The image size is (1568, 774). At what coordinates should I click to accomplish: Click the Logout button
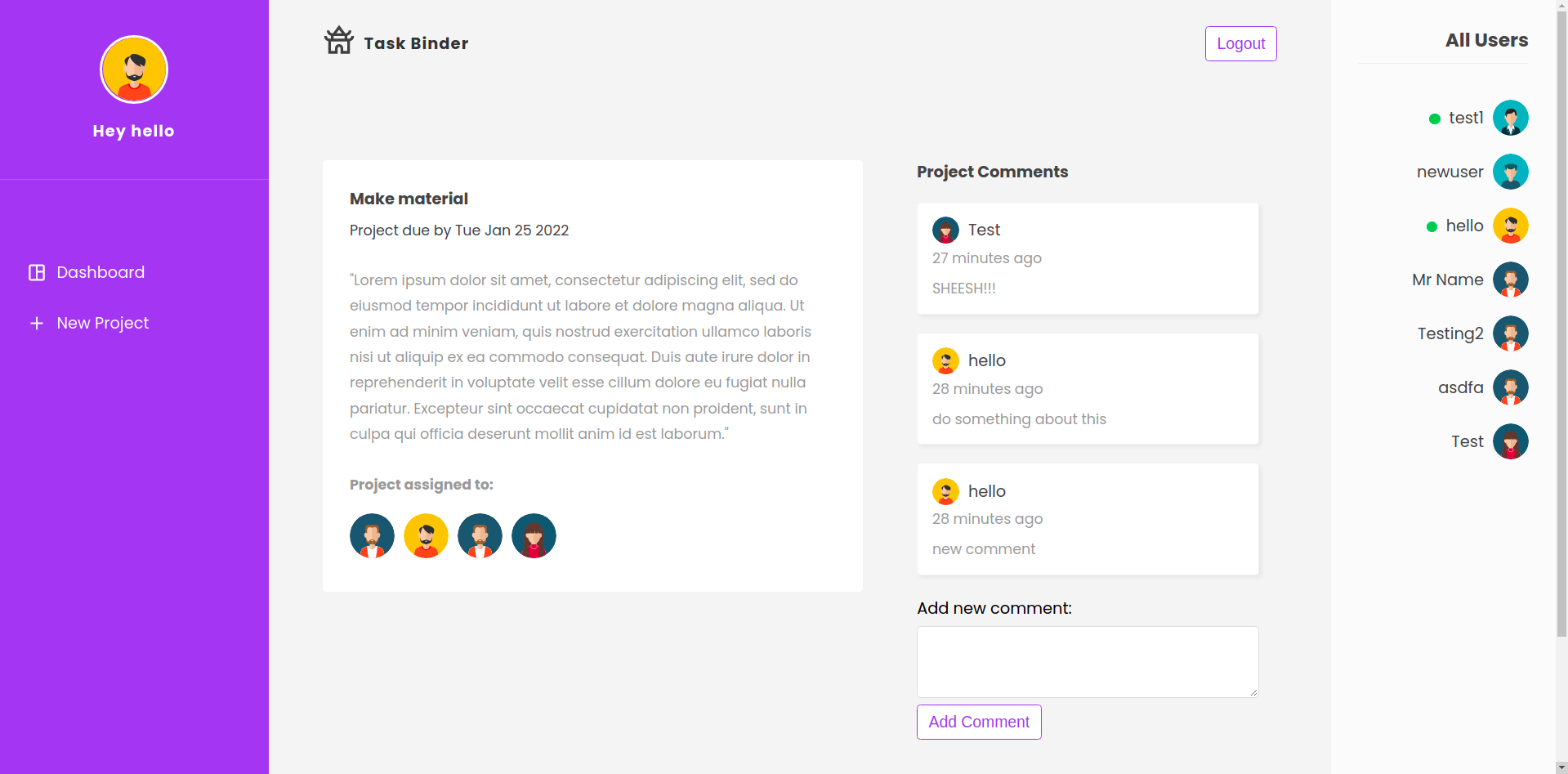[1240, 43]
